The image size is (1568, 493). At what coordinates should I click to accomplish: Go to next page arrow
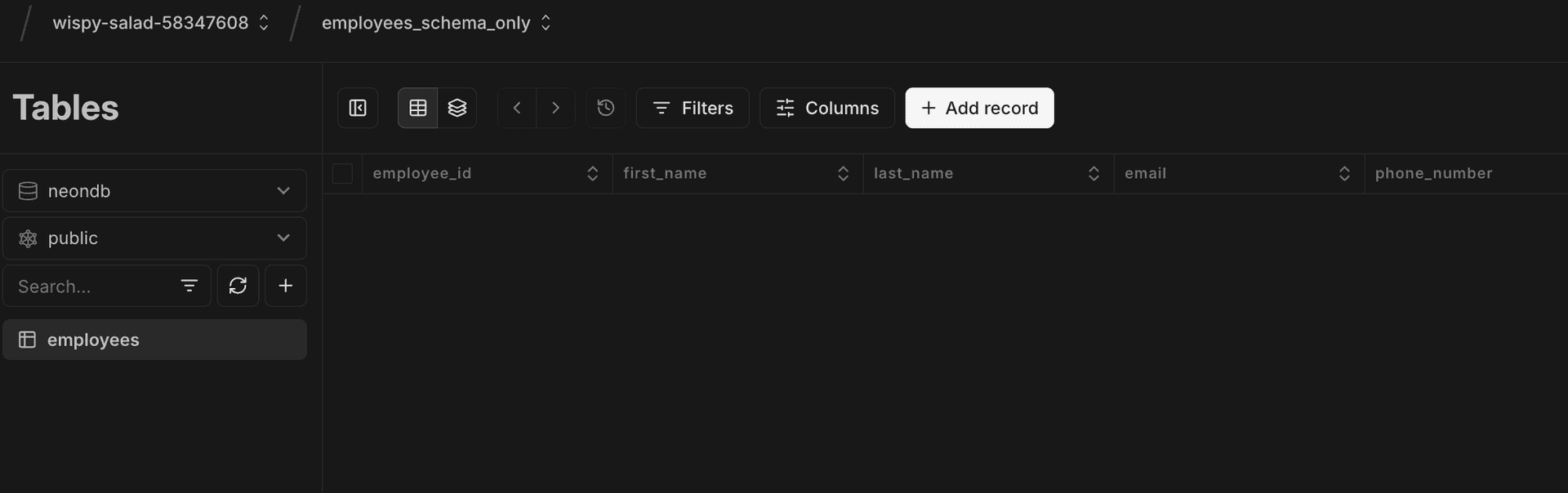[556, 108]
